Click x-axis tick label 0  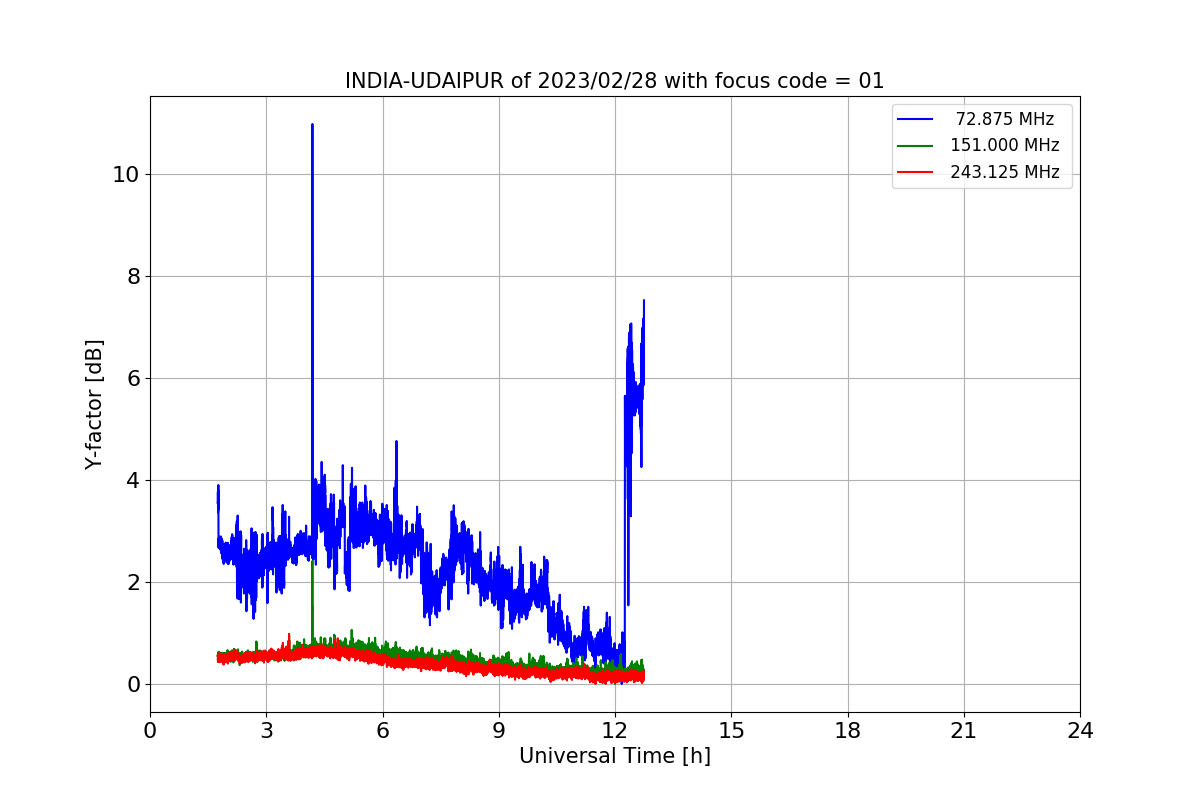150,731
